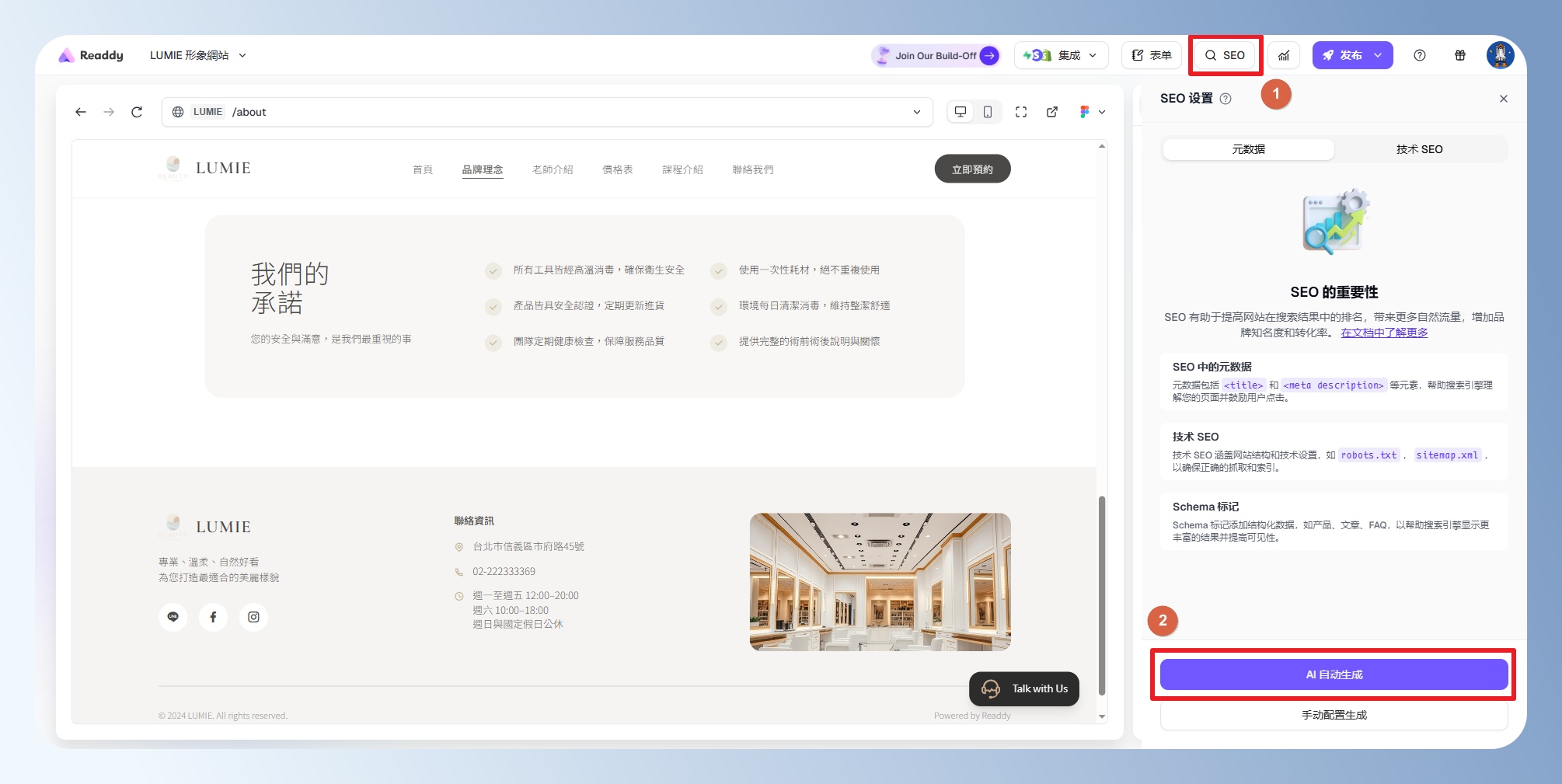1562x784 pixels.
Task: Switch to the 技术 SEO tab
Action: [1419, 149]
